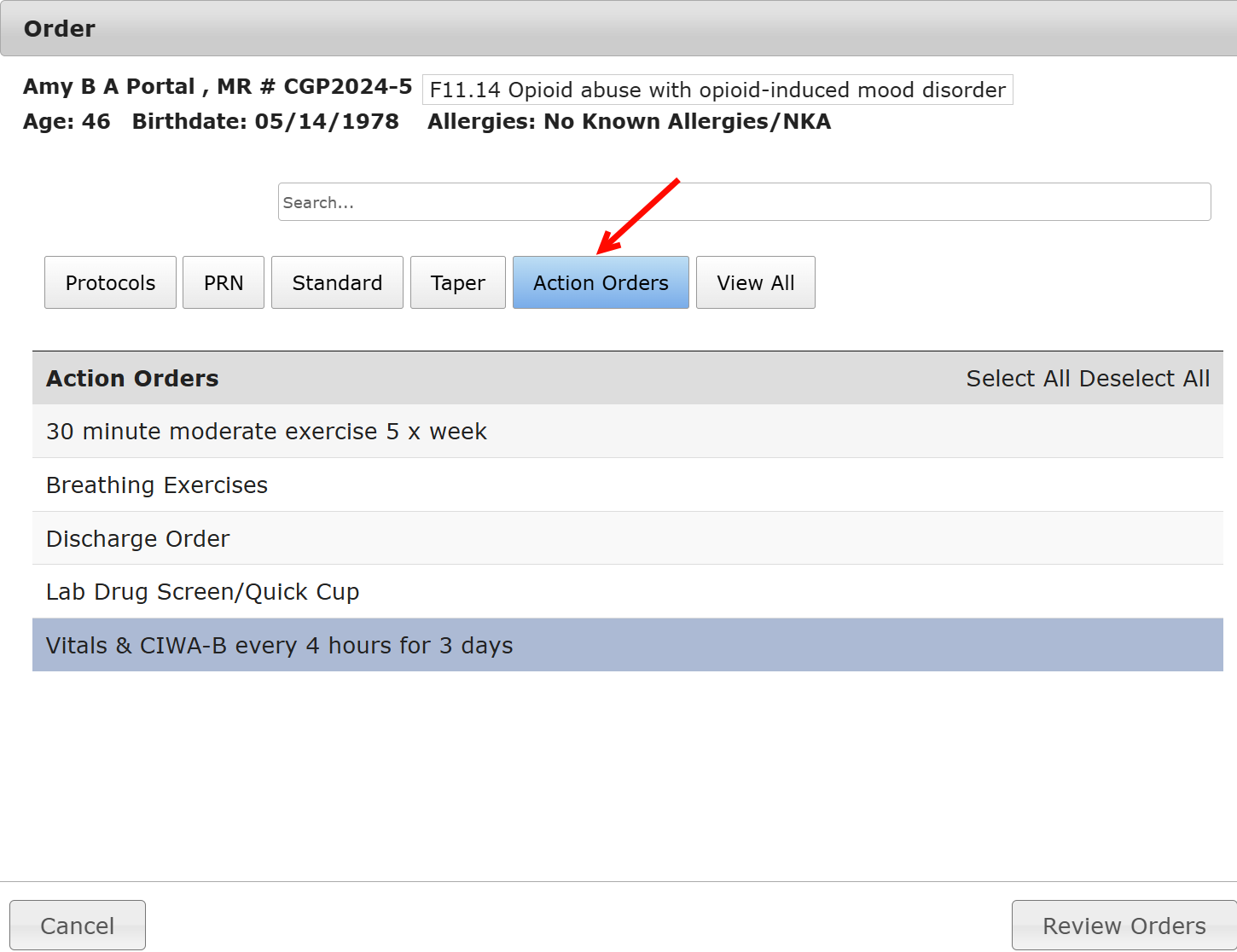Viewport: 1237px width, 952px height.
Task: Switch to PRN orders
Action: pyautogui.click(x=224, y=282)
